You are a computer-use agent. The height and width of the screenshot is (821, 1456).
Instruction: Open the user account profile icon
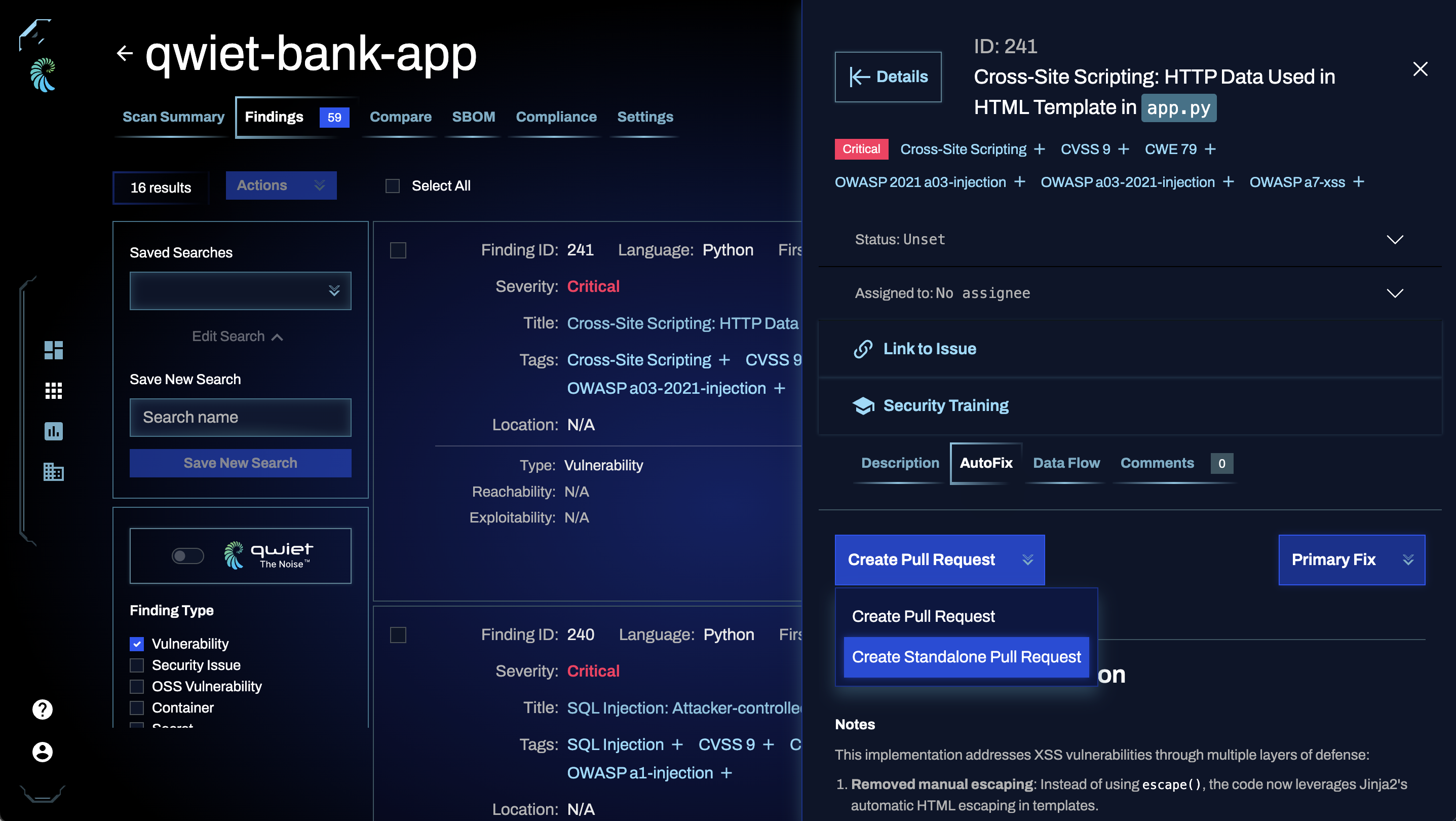pyautogui.click(x=43, y=752)
